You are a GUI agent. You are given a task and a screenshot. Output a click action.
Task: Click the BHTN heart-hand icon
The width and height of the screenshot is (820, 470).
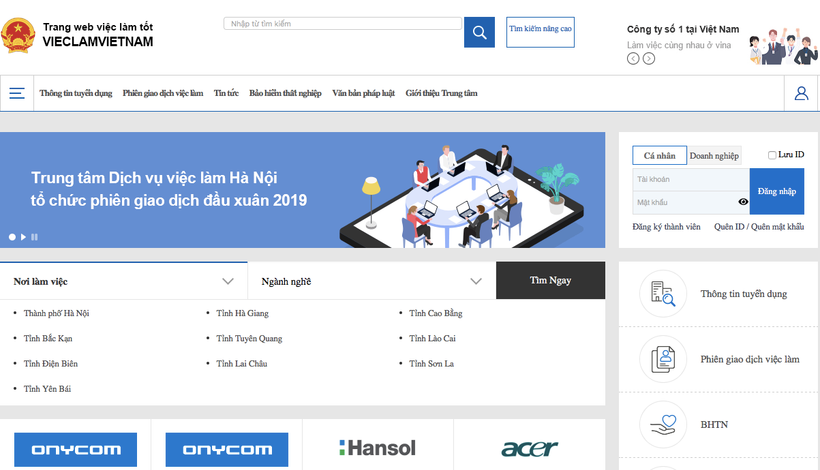pos(663,425)
